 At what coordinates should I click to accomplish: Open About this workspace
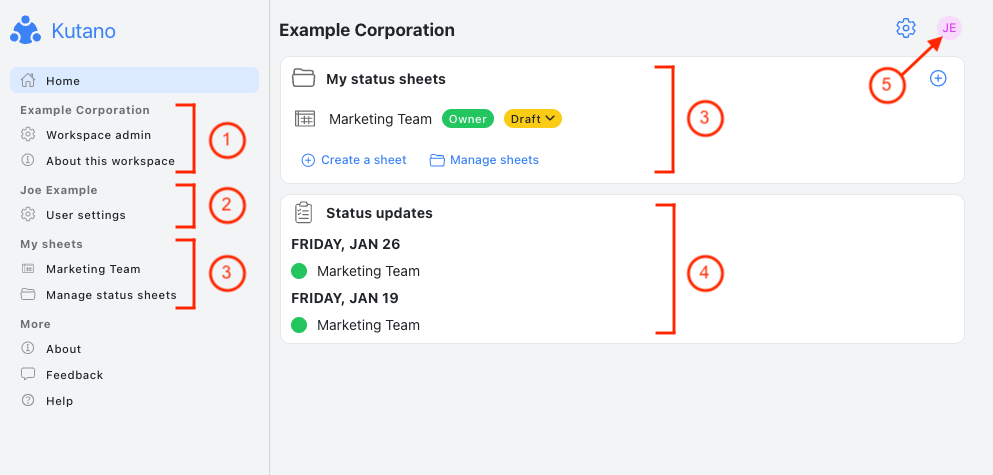pos(110,161)
